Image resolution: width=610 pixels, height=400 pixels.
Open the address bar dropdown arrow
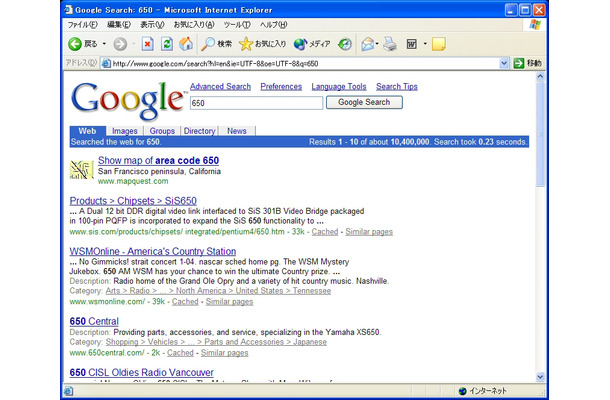pyautogui.click(x=504, y=63)
